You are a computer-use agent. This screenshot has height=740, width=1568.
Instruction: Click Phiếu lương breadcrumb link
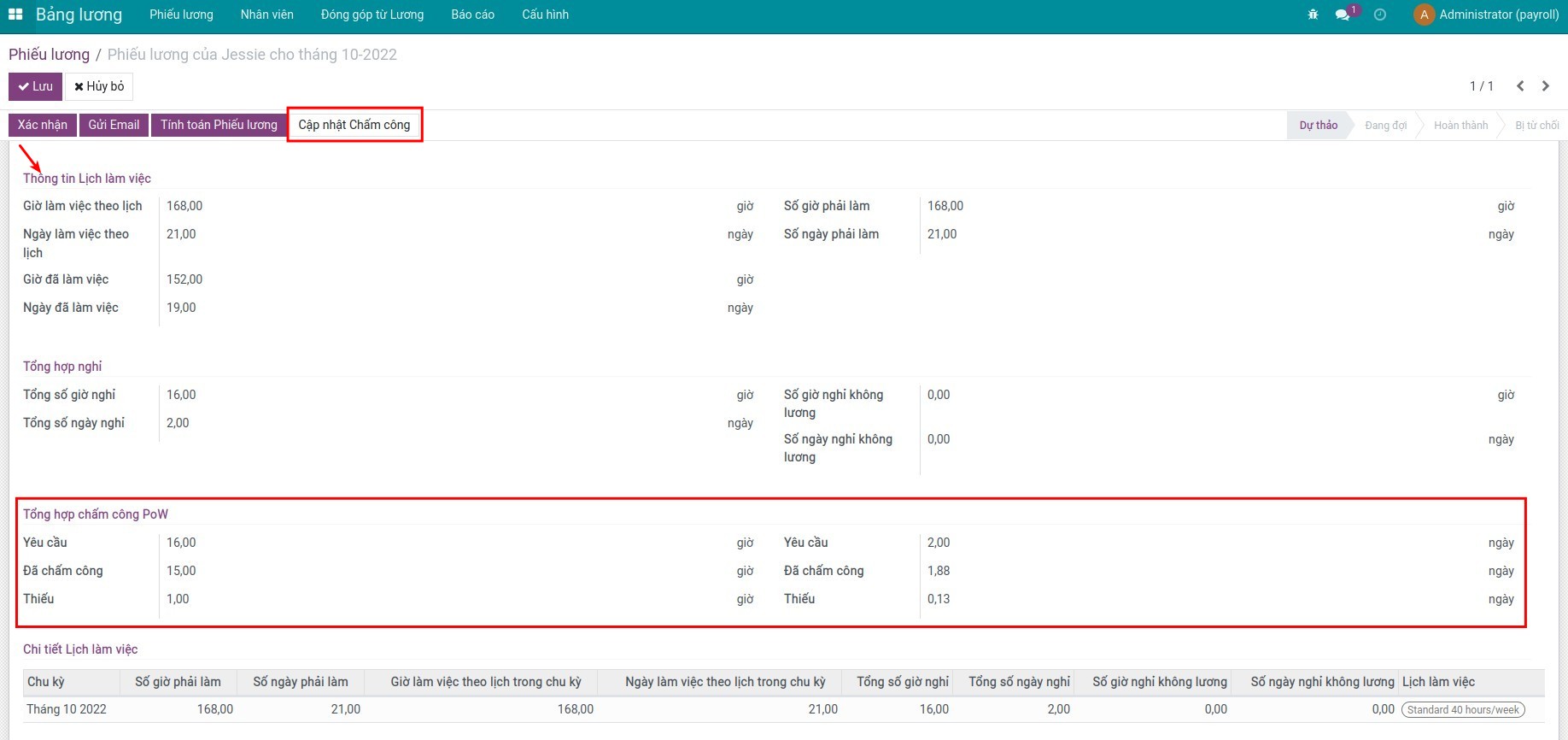tap(49, 55)
